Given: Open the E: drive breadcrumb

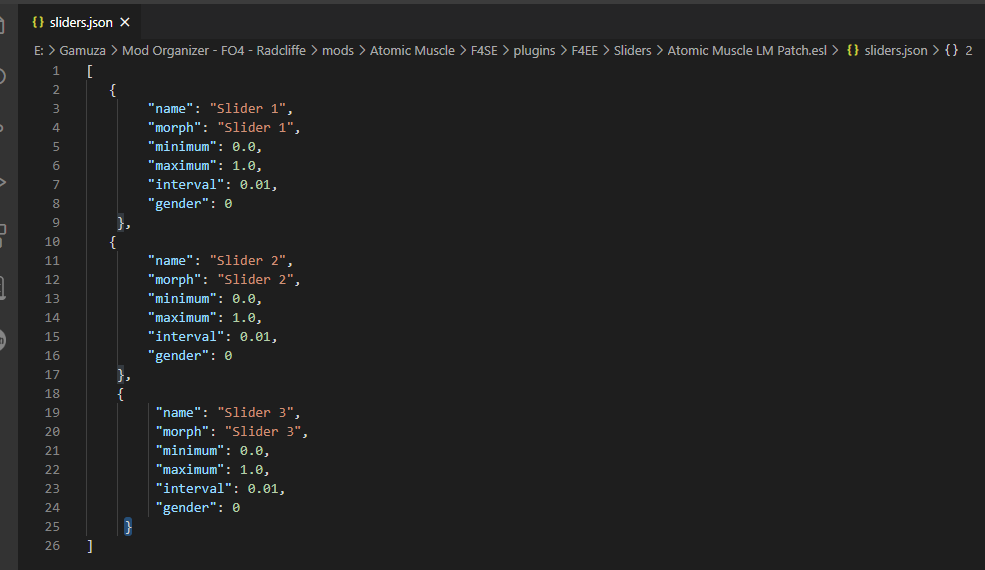Looking at the screenshot, I should [38, 50].
